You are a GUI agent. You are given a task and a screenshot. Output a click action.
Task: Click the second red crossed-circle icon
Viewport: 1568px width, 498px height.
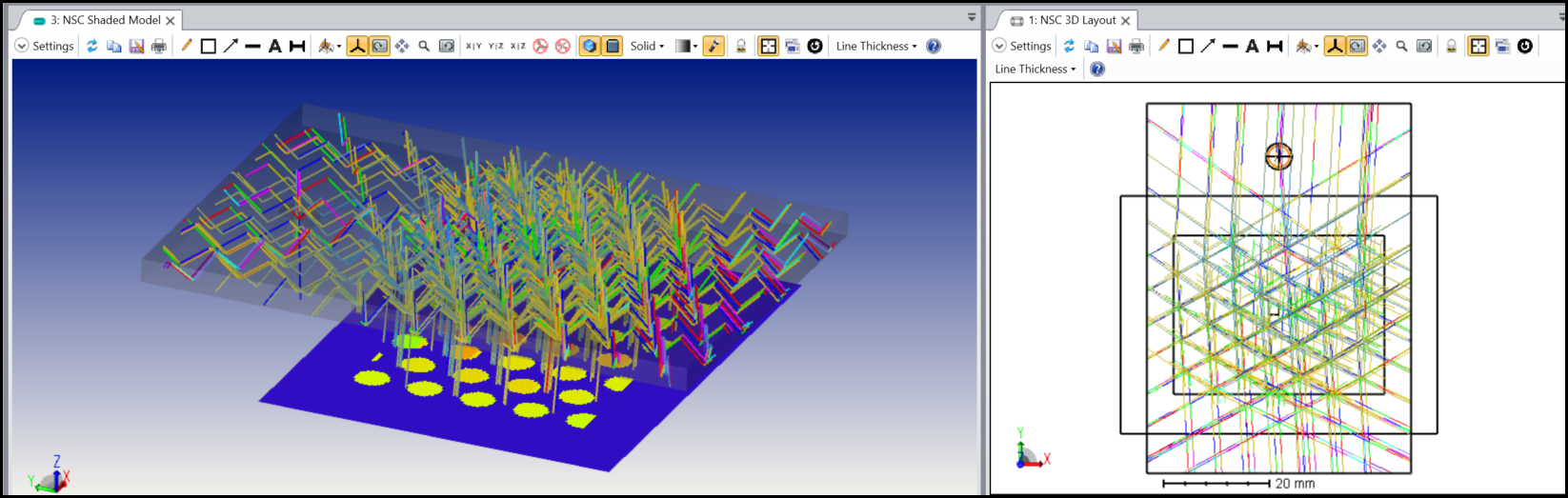563,46
